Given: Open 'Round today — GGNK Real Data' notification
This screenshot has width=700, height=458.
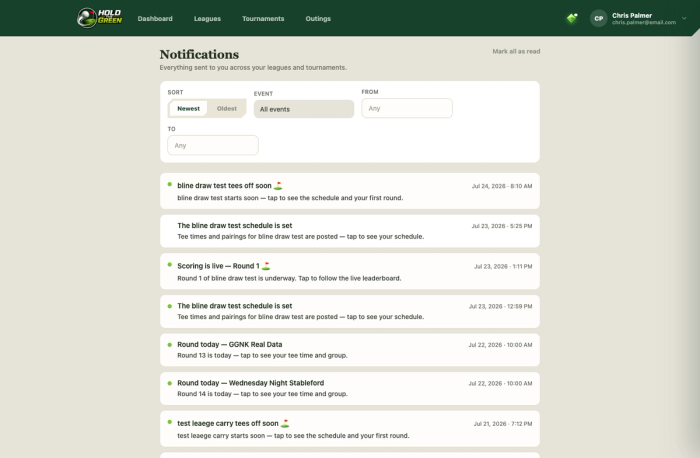Looking at the screenshot, I should pyautogui.click(x=350, y=350).
